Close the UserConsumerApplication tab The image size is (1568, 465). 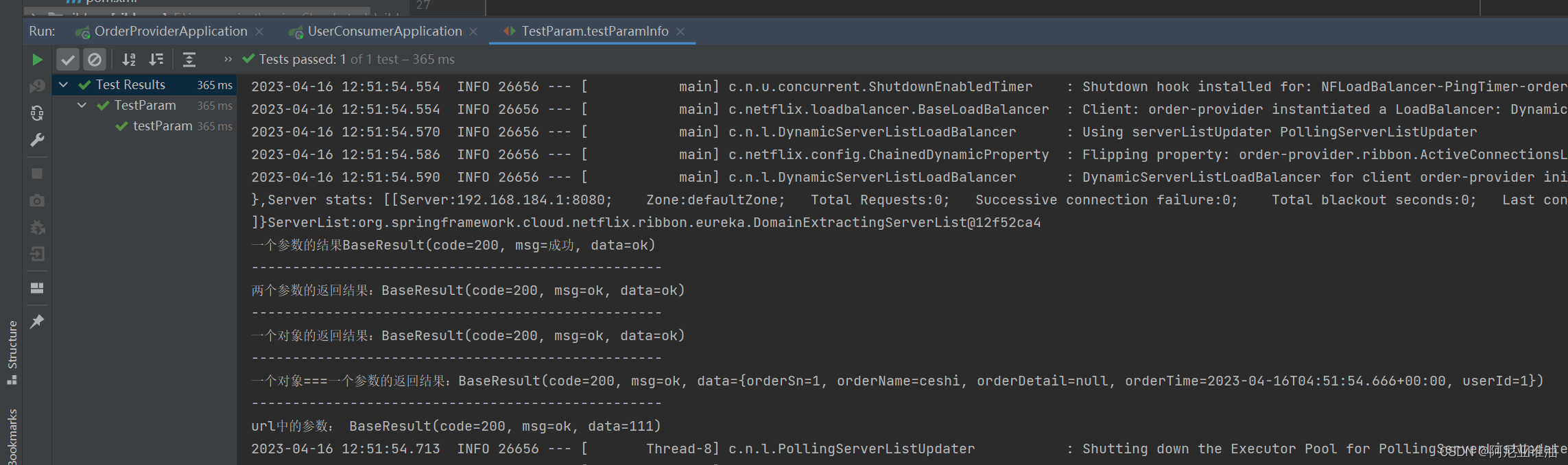(x=473, y=32)
